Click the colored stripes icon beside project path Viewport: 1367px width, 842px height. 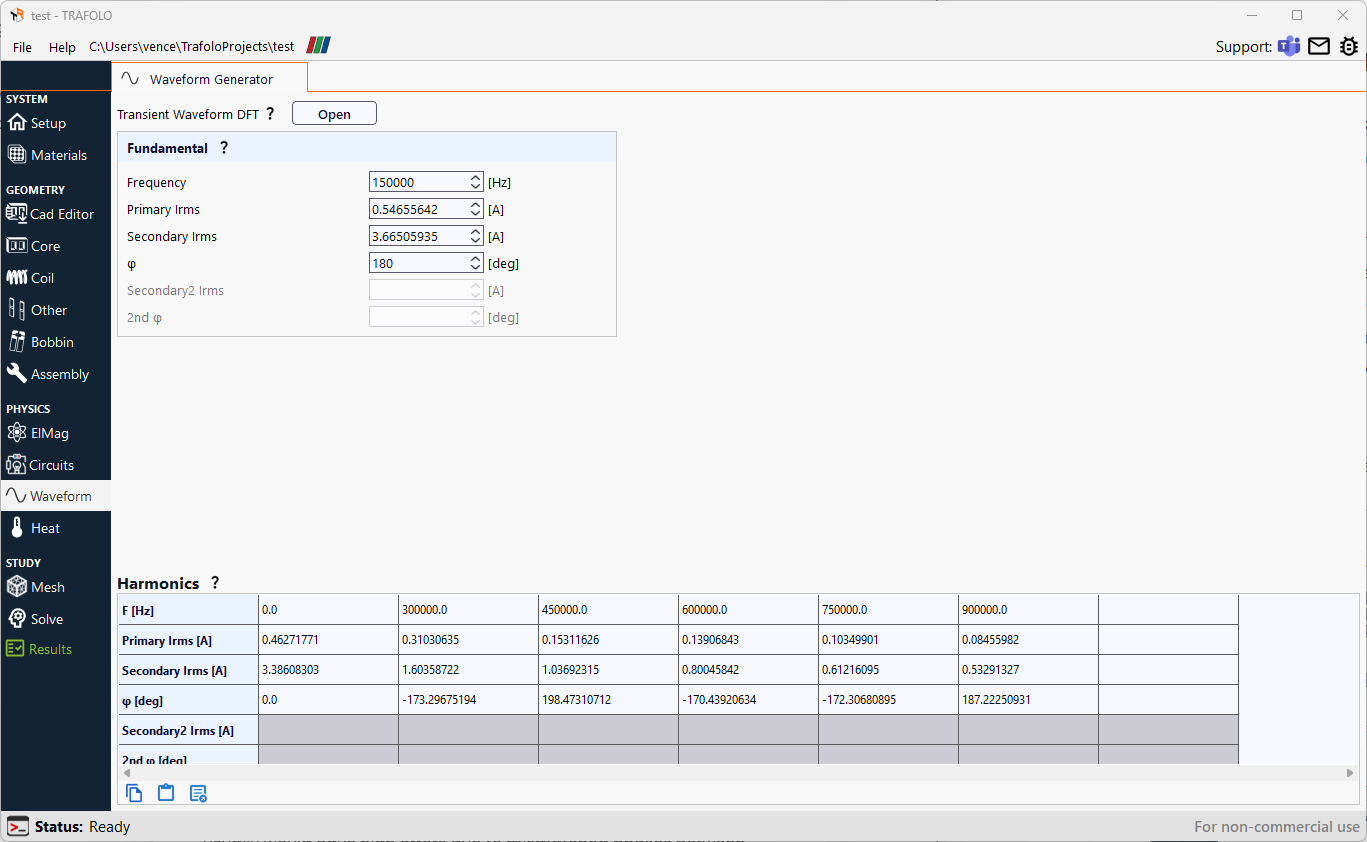[318, 45]
